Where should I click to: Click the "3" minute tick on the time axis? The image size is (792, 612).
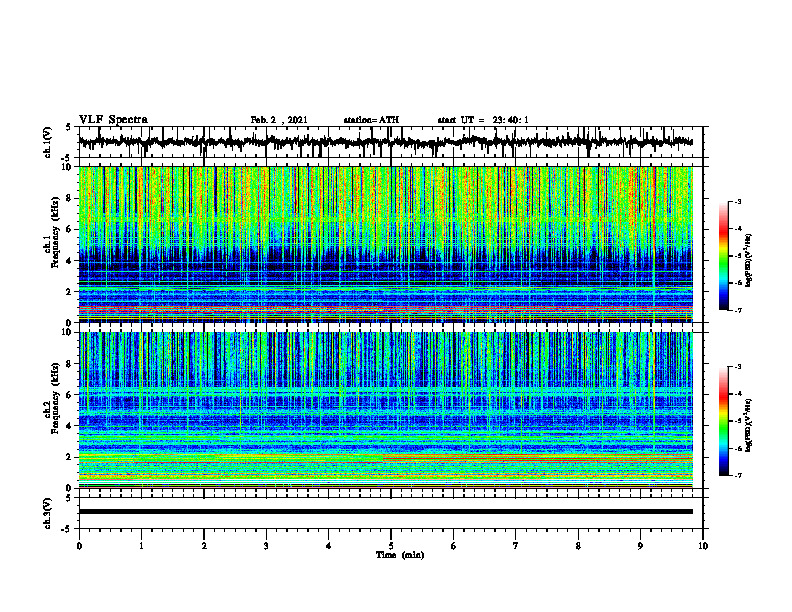266,546
